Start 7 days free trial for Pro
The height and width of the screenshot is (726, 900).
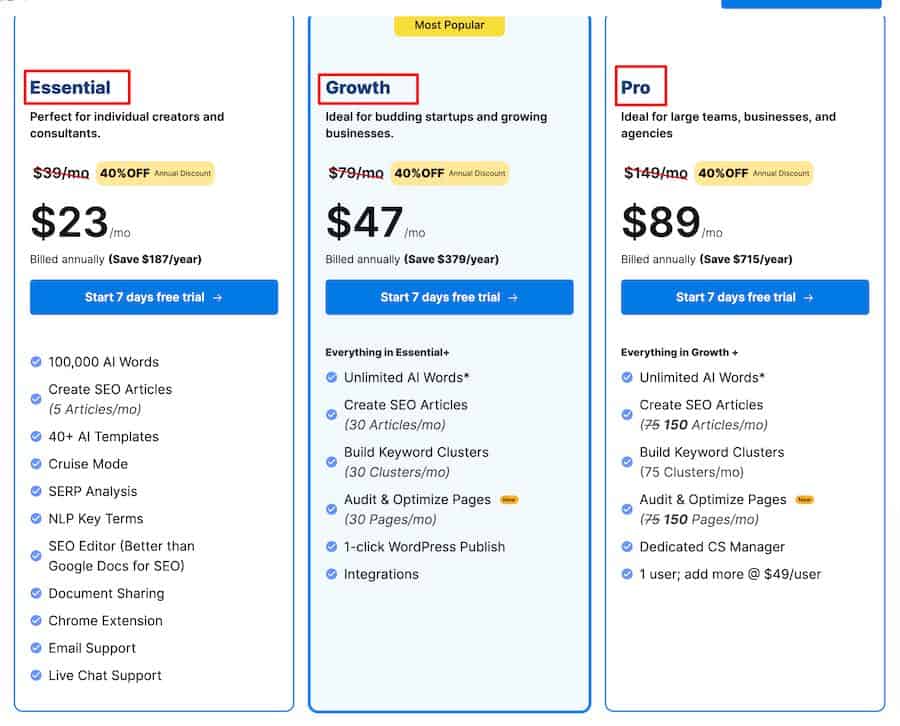click(x=745, y=297)
